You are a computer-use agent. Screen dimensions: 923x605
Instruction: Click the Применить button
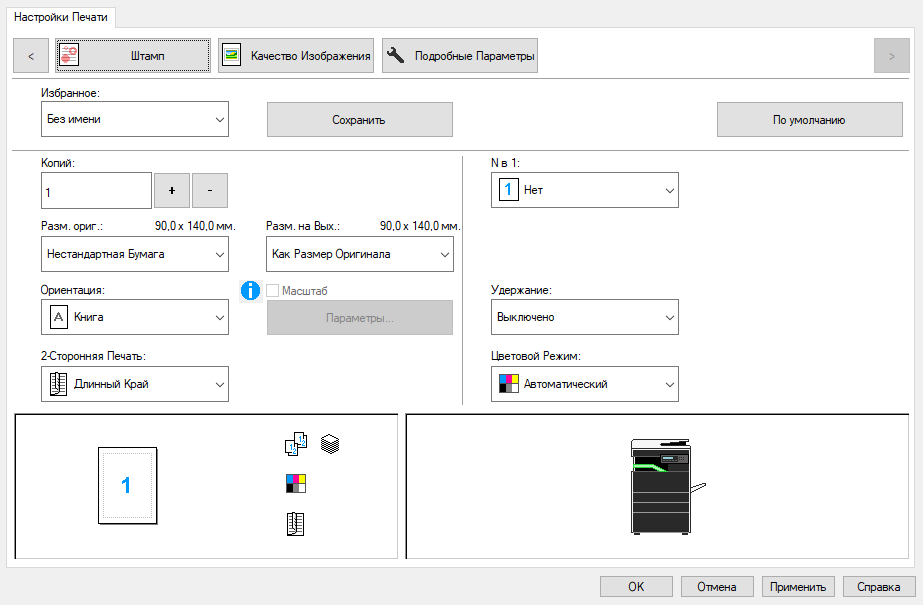point(798,587)
